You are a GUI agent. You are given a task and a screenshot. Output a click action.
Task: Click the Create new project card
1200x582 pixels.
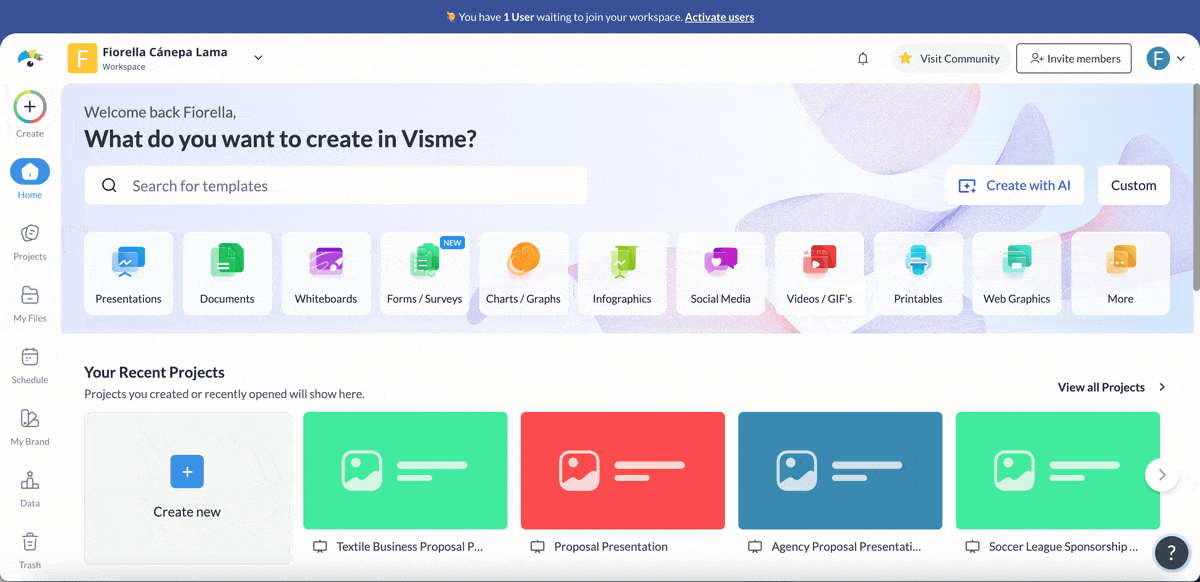(187, 488)
